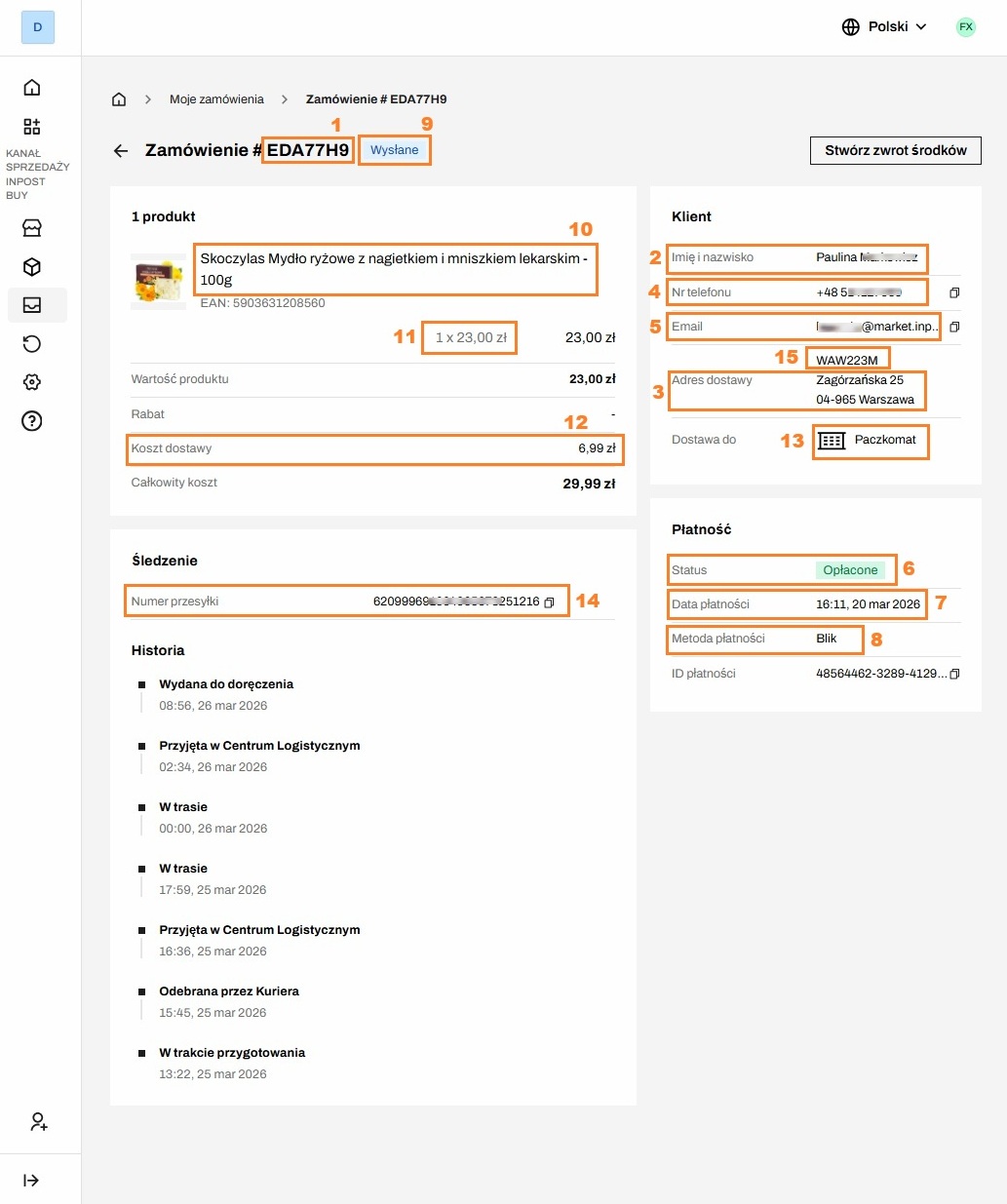The height and width of the screenshot is (1204, 1007).
Task: Copy the shipment tracking number
Action: click(549, 602)
